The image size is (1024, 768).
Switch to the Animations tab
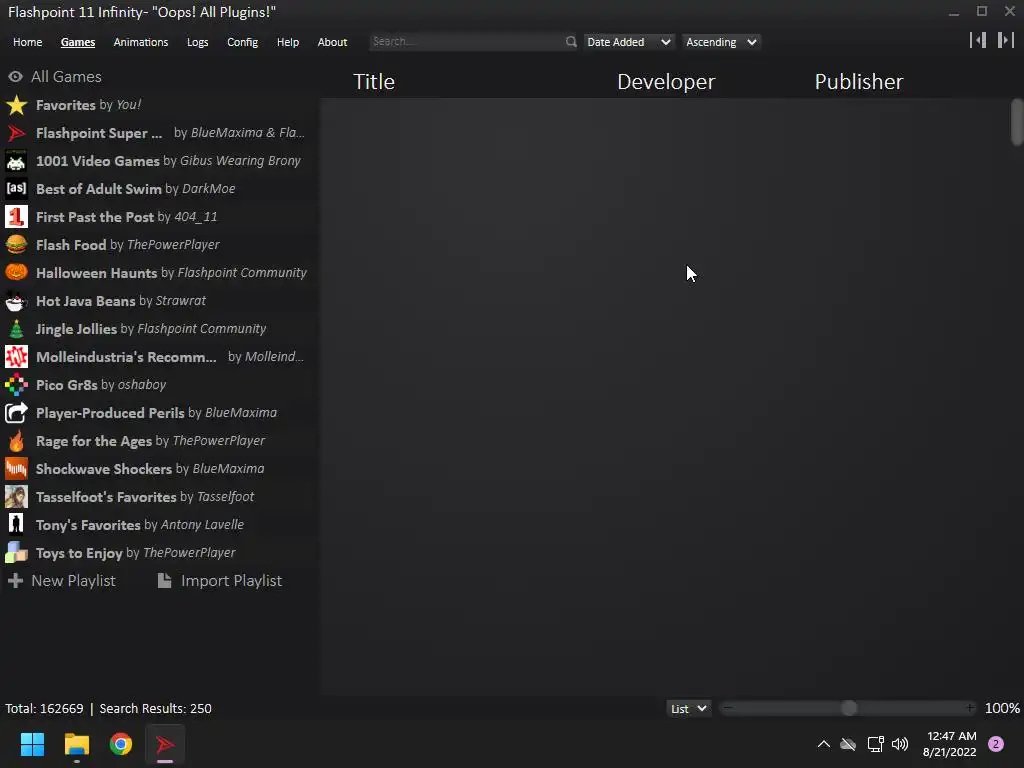click(140, 42)
